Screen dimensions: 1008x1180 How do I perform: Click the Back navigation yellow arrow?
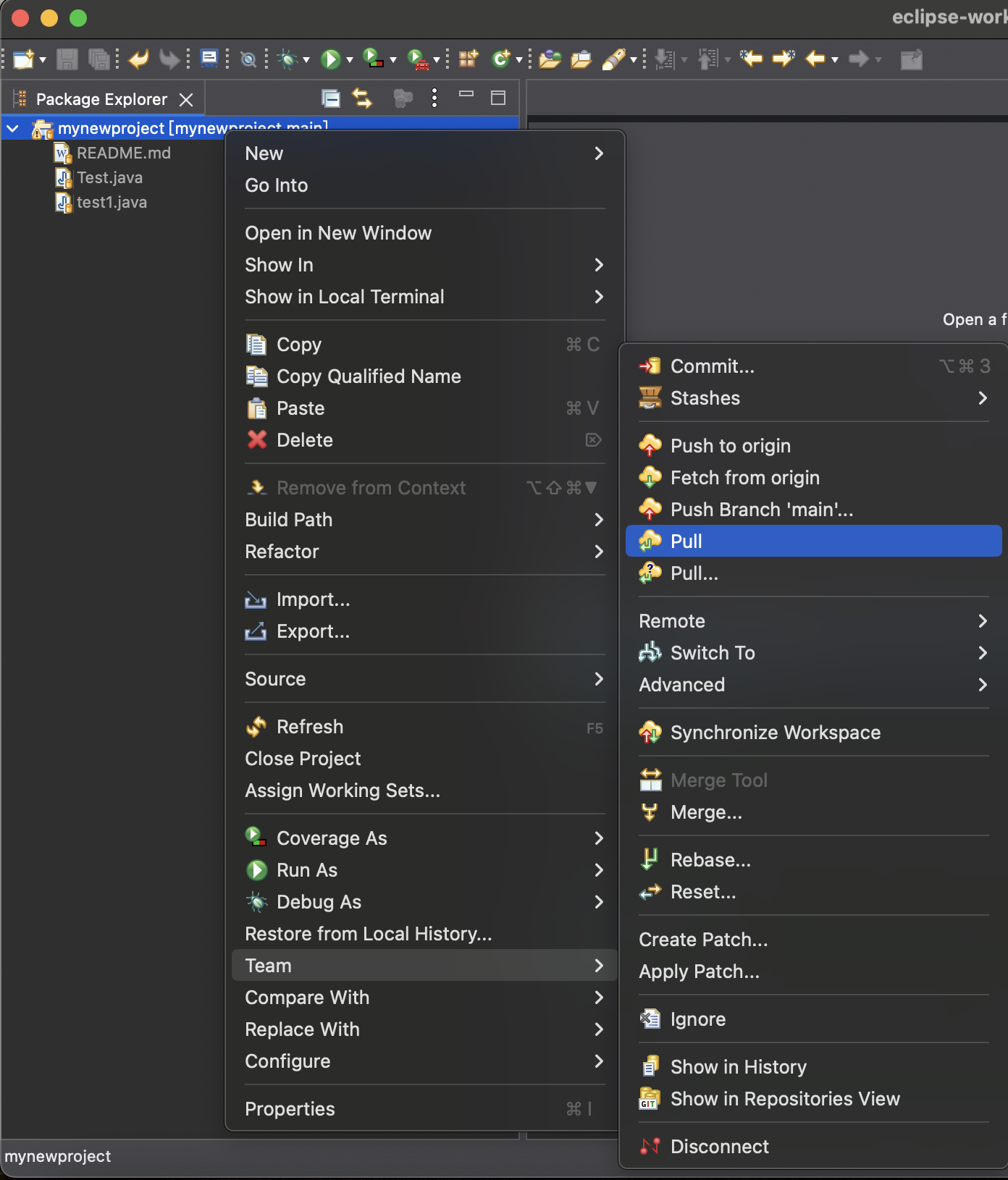[816, 59]
